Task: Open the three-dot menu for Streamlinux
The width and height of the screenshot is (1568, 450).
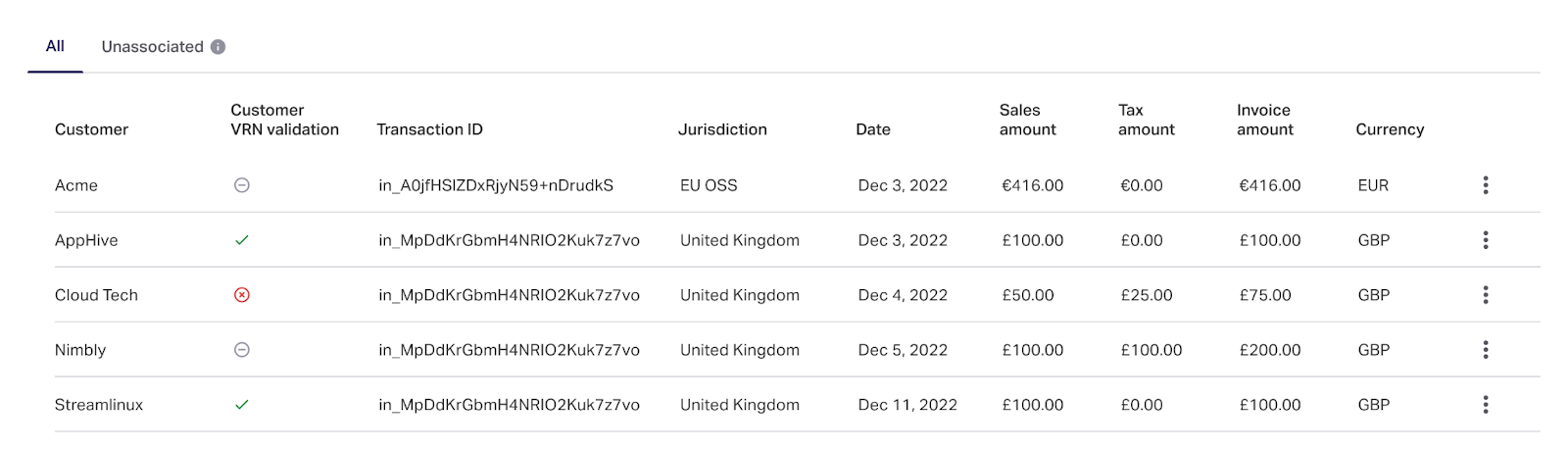Action: (1486, 405)
